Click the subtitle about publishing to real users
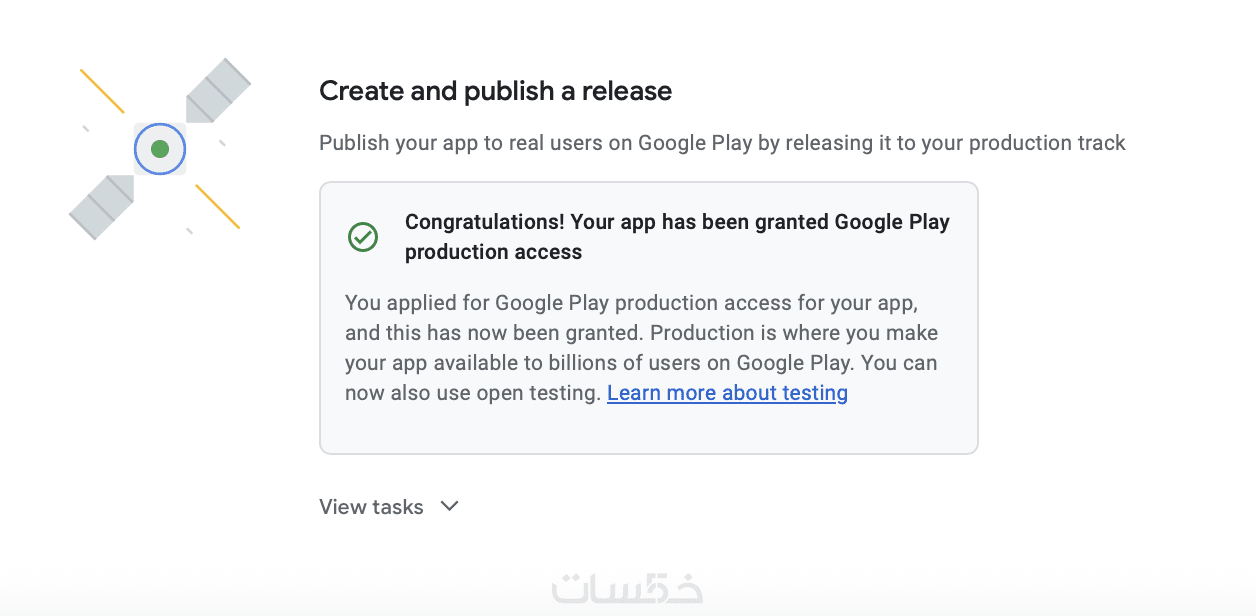 pyautogui.click(x=722, y=143)
